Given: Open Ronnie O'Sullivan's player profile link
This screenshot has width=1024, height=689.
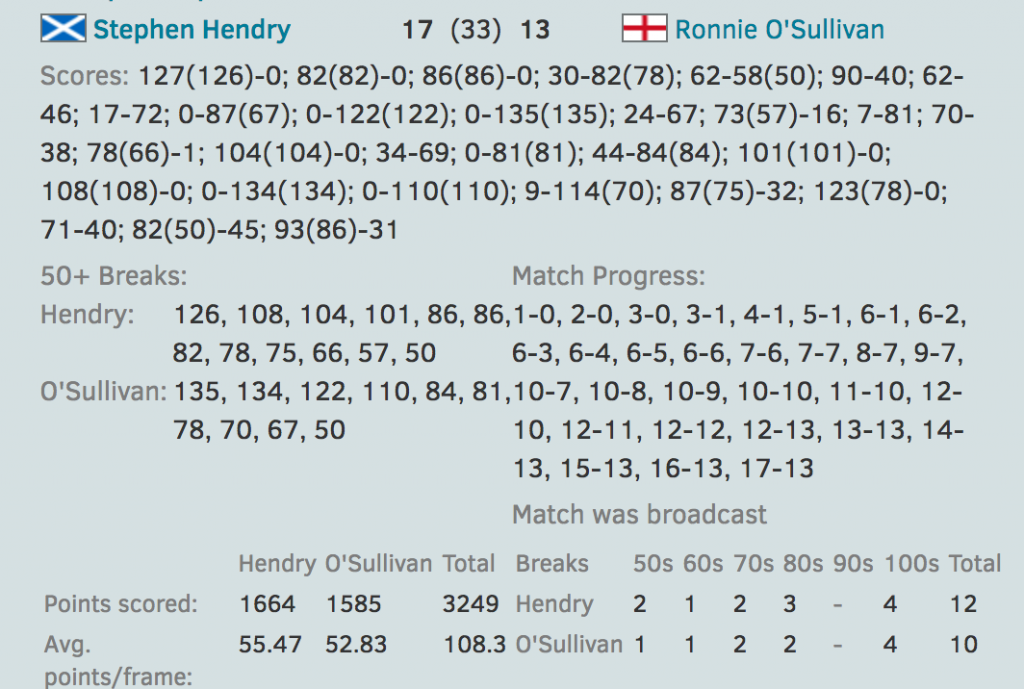Looking at the screenshot, I should coord(780,30).
